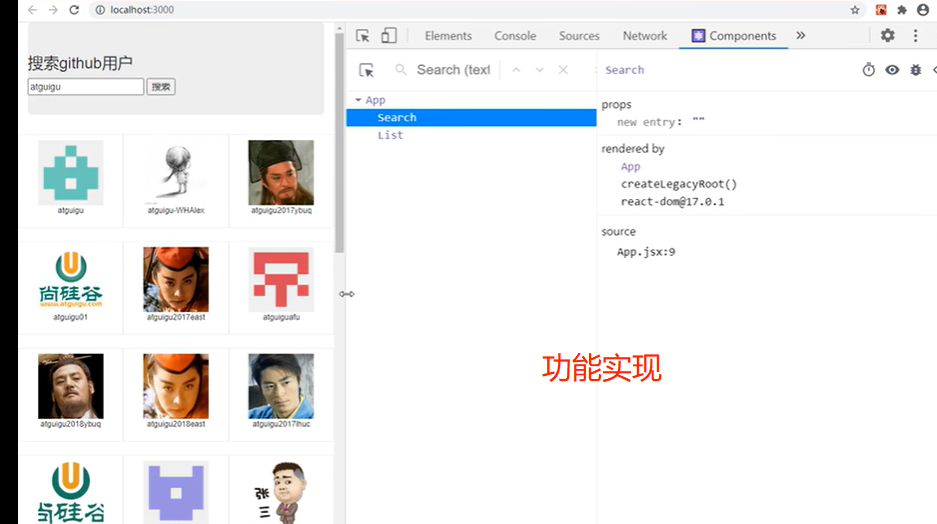Open DevTools settings gear
This screenshot has height=524, width=937.
coord(887,35)
